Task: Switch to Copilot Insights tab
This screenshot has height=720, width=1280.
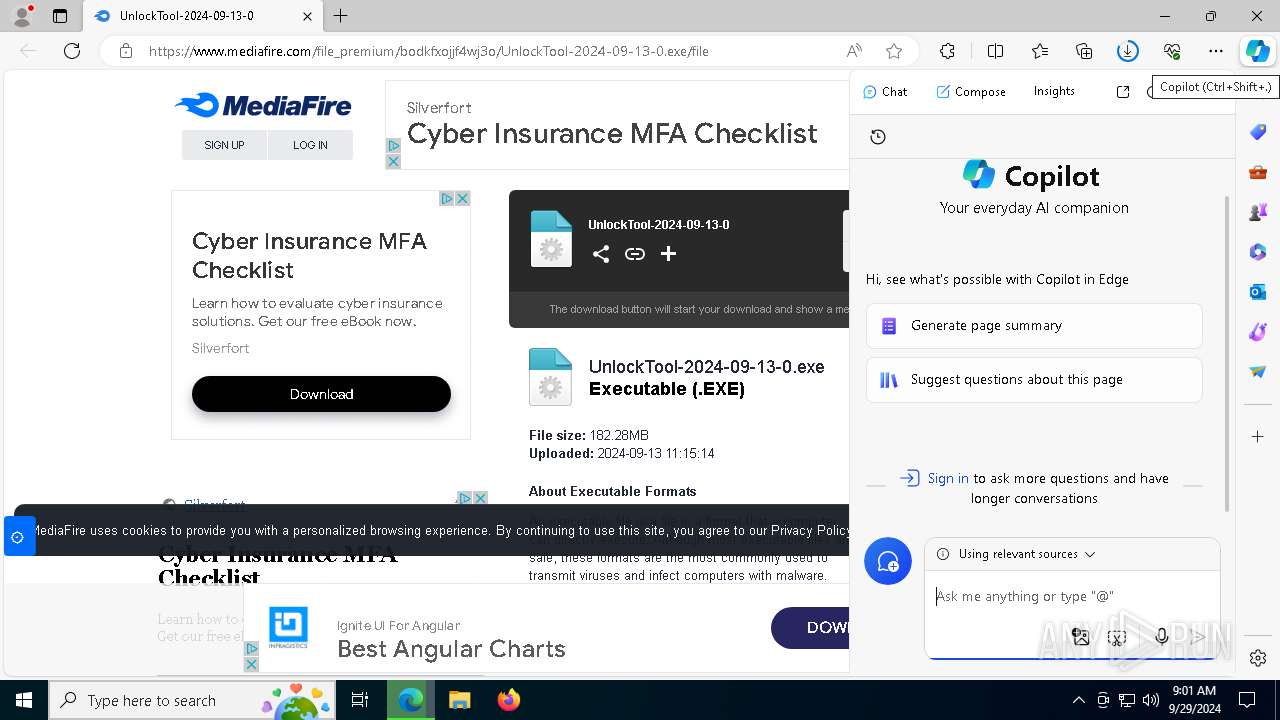Action: tap(1054, 91)
